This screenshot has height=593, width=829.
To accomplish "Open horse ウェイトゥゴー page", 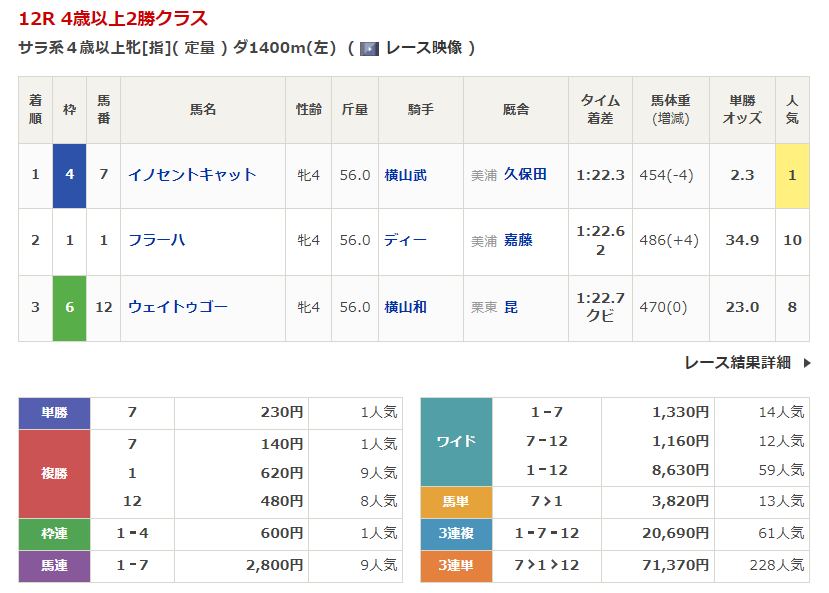I will pyautogui.click(x=177, y=307).
